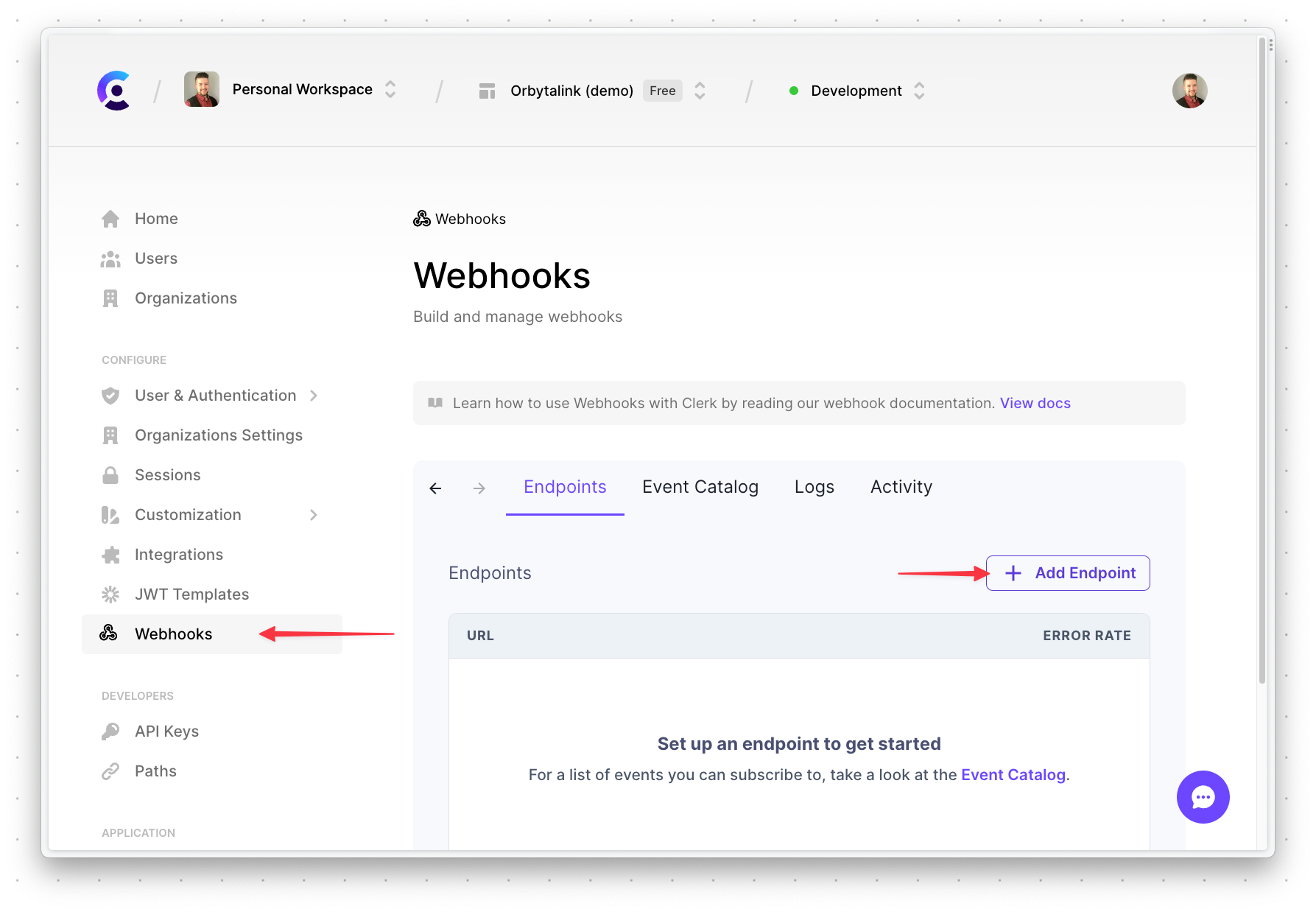Open the Logs tab

pyautogui.click(x=814, y=487)
